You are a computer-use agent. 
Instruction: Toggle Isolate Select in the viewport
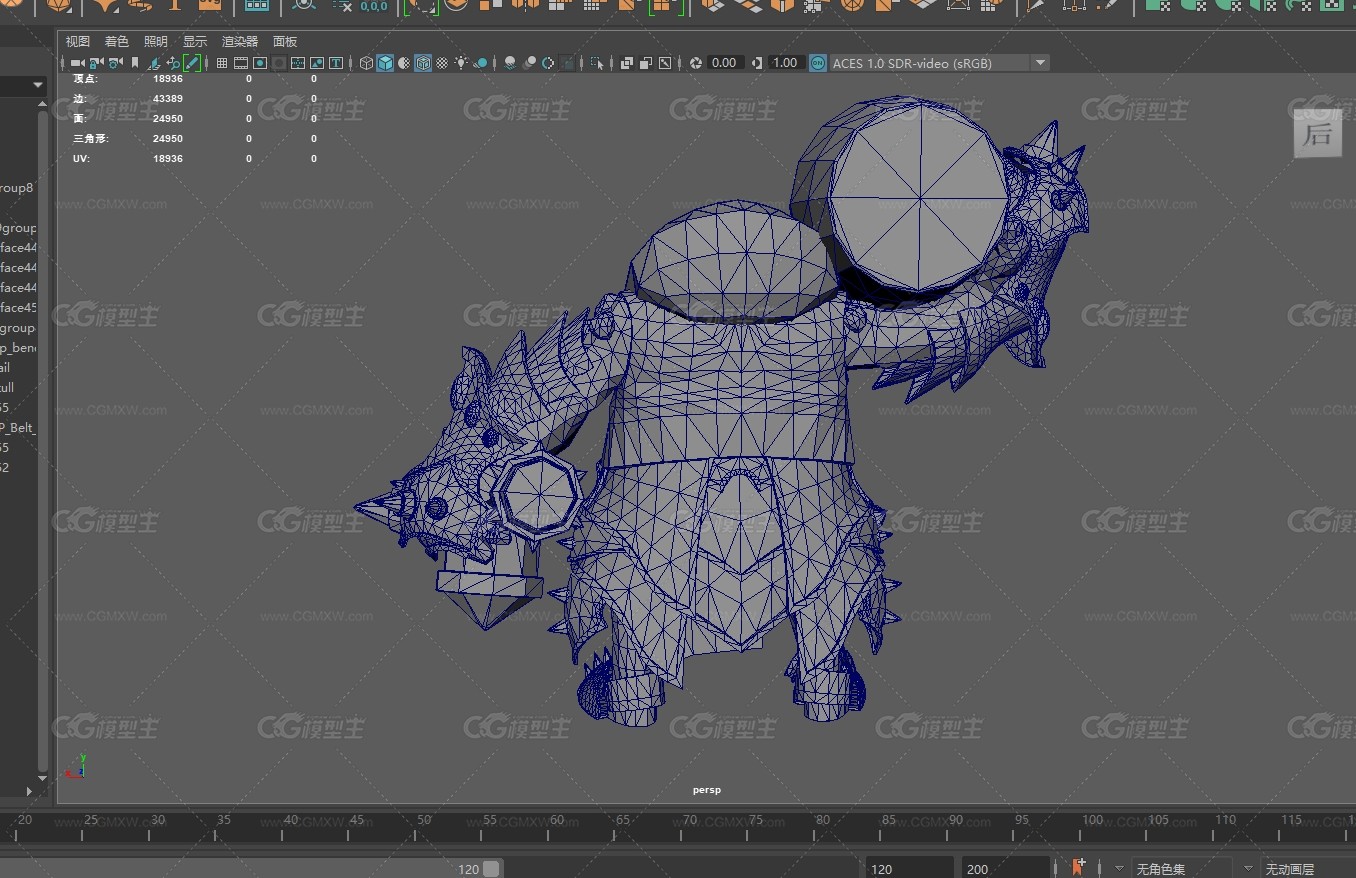click(x=597, y=63)
